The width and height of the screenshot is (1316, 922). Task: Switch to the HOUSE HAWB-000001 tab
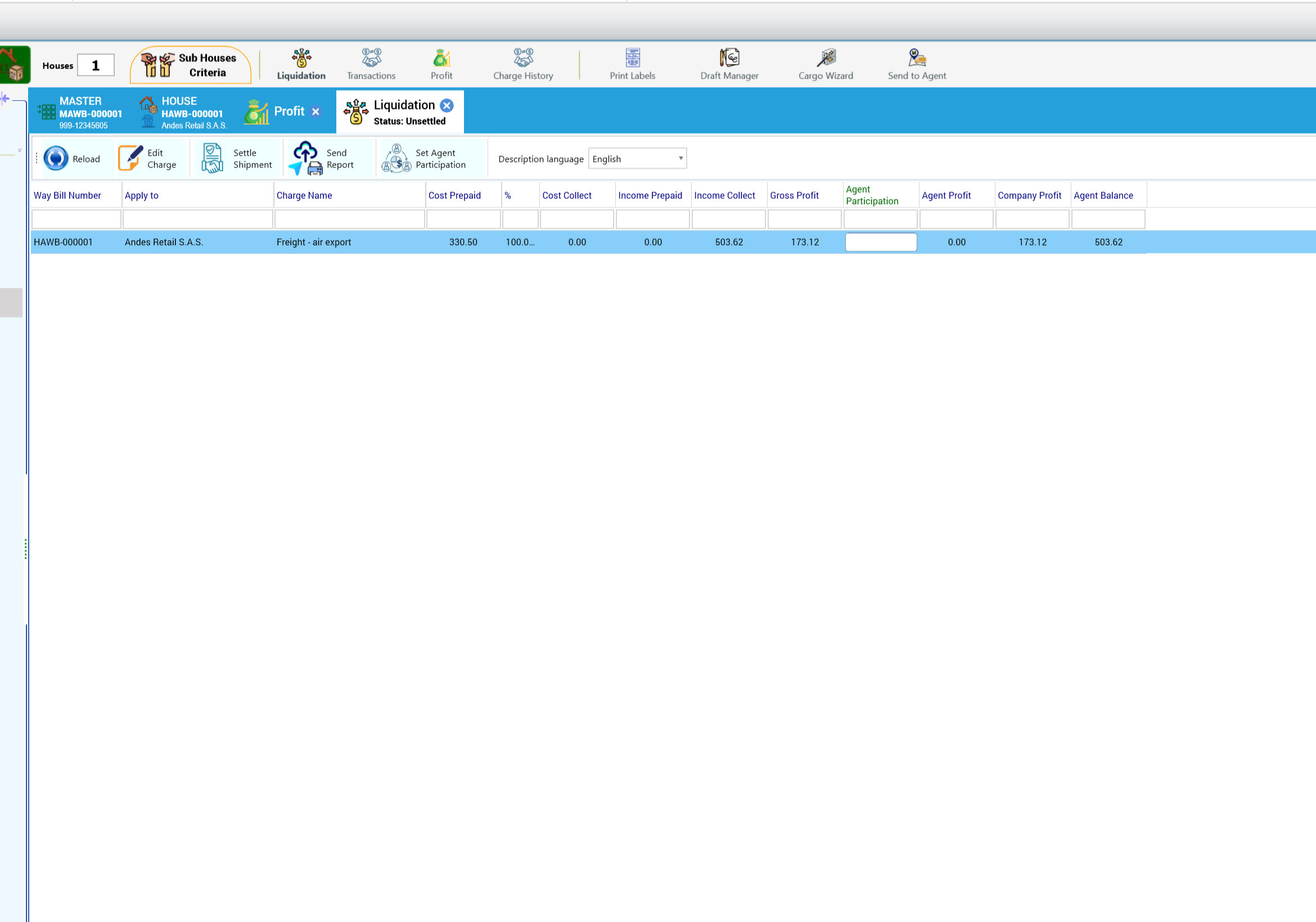coord(183,112)
